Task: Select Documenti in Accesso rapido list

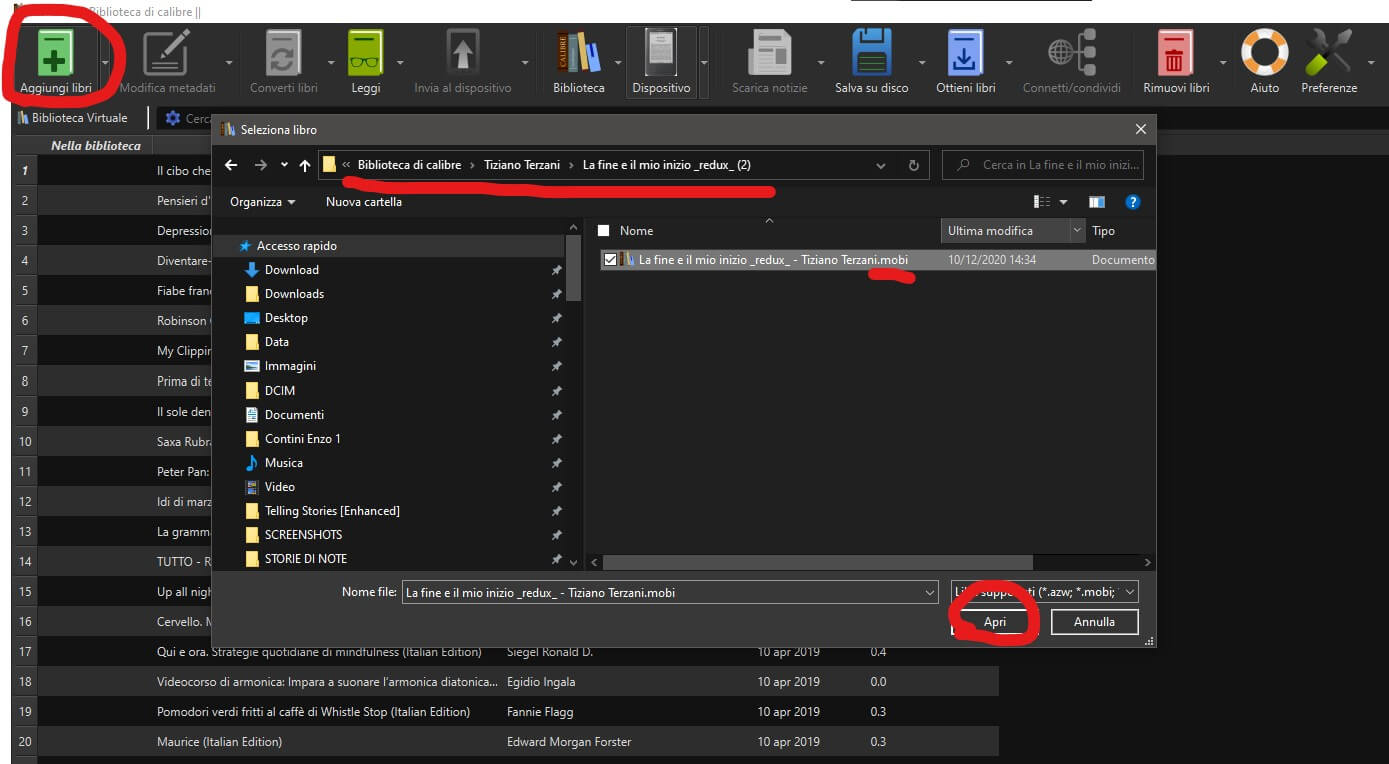Action: coord(294,415)
